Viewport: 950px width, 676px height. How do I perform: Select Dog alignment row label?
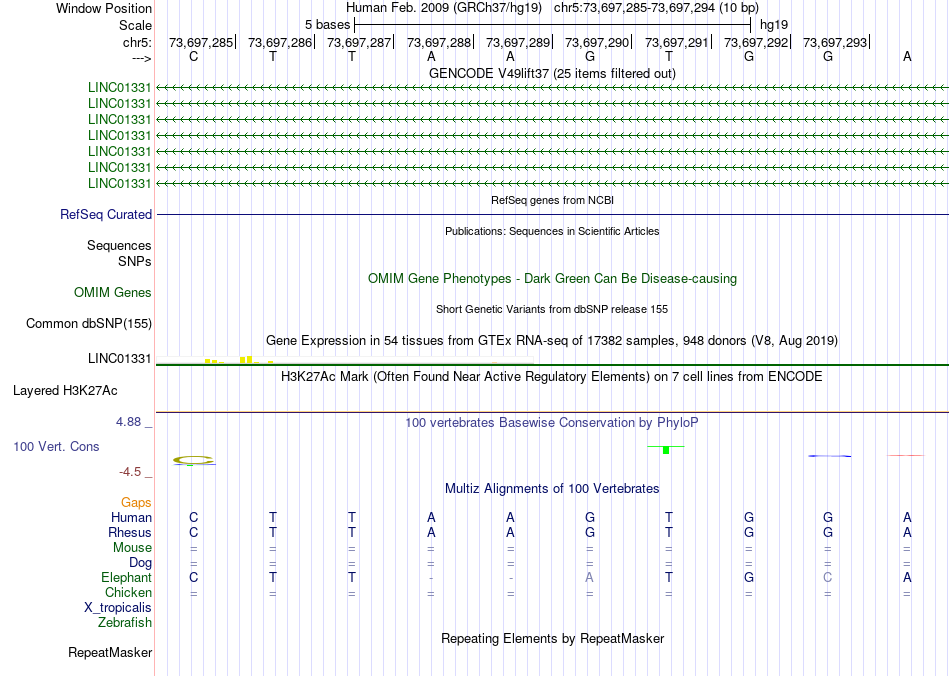[x=140, y=563]
